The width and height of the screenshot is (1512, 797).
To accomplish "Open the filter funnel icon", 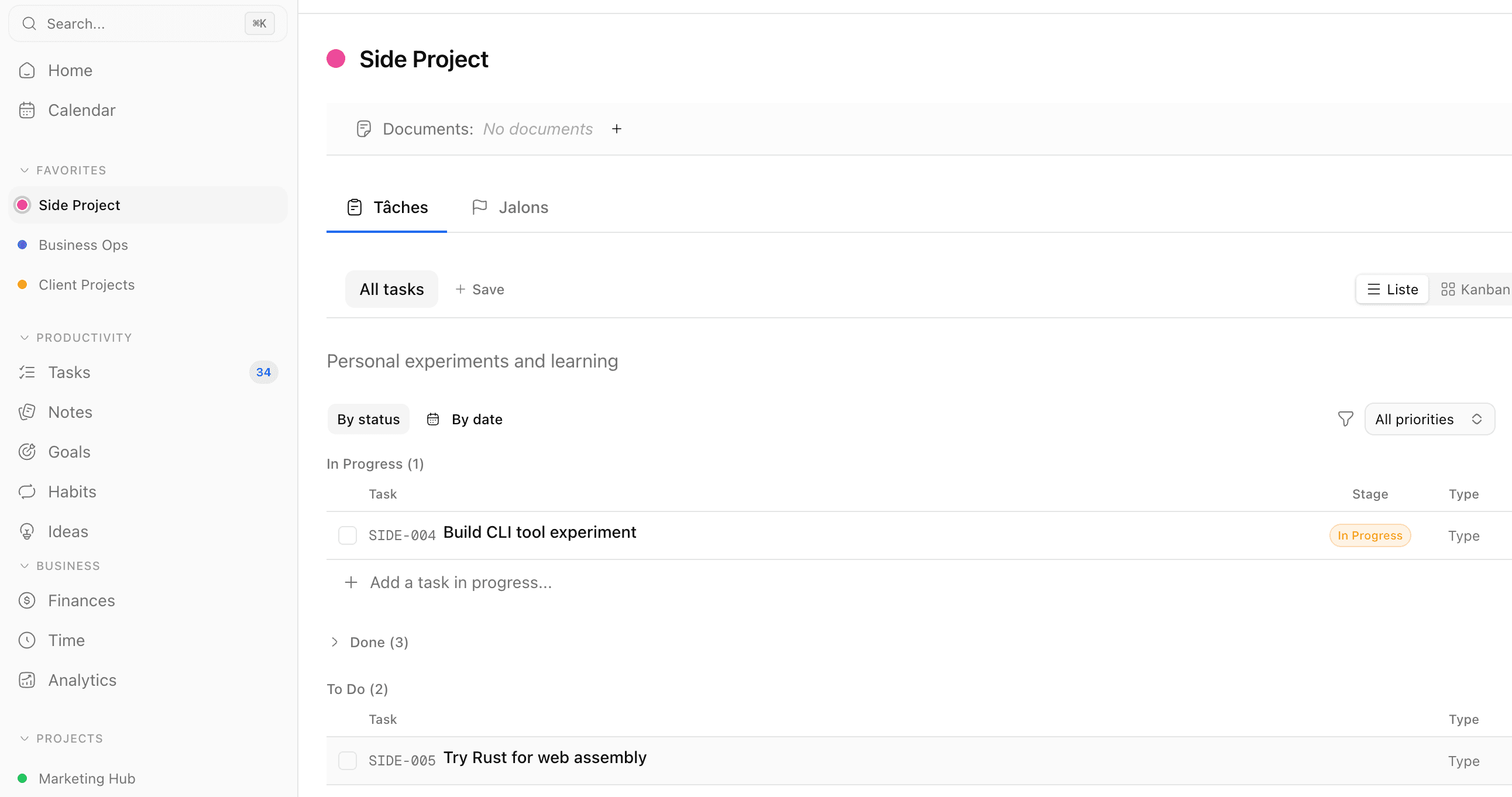I will click(x=1345, y=418).
